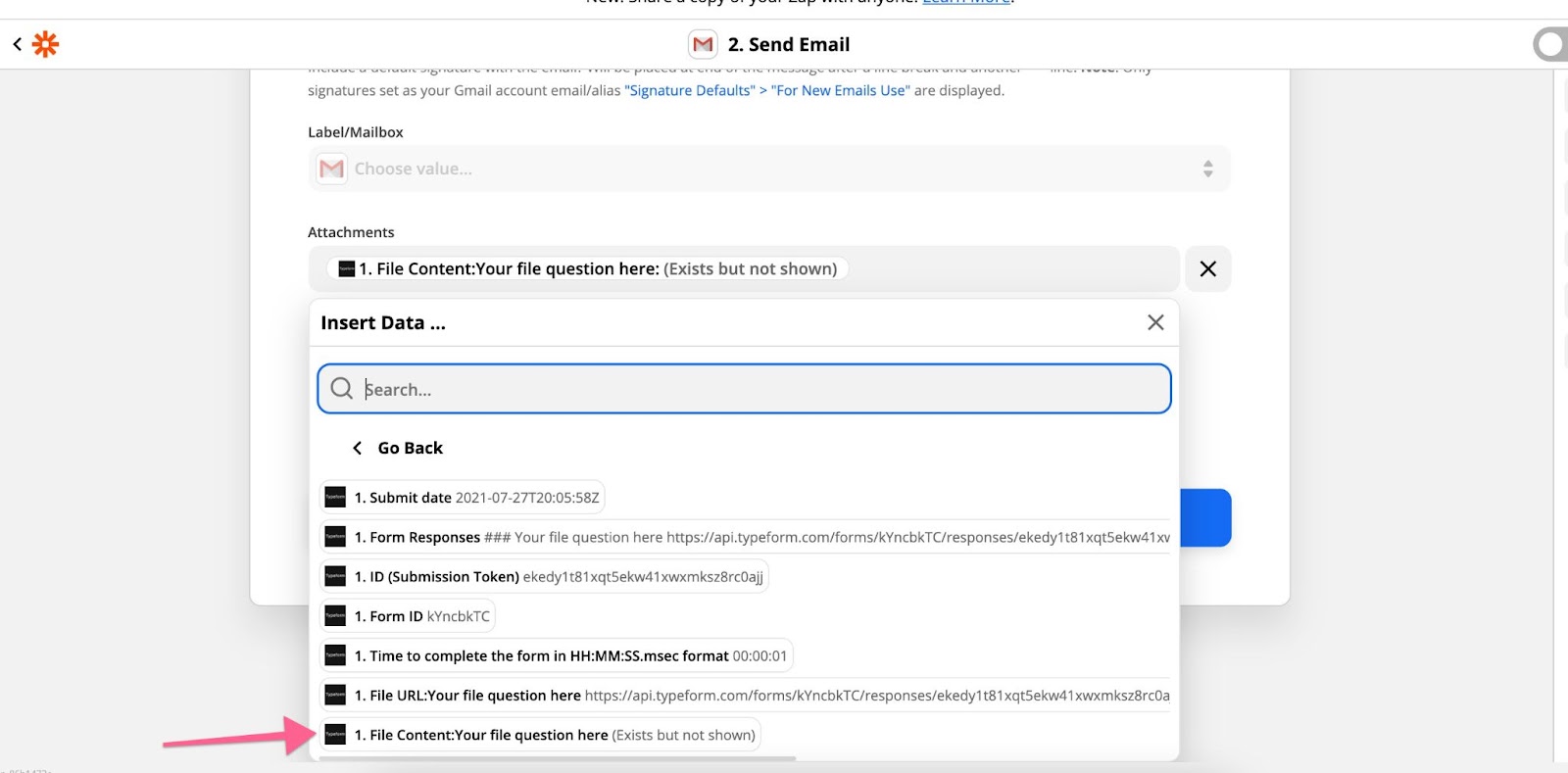Click Typeform icon in Attachments pill
The image size is (1568, 773).
tap(346, 268)
